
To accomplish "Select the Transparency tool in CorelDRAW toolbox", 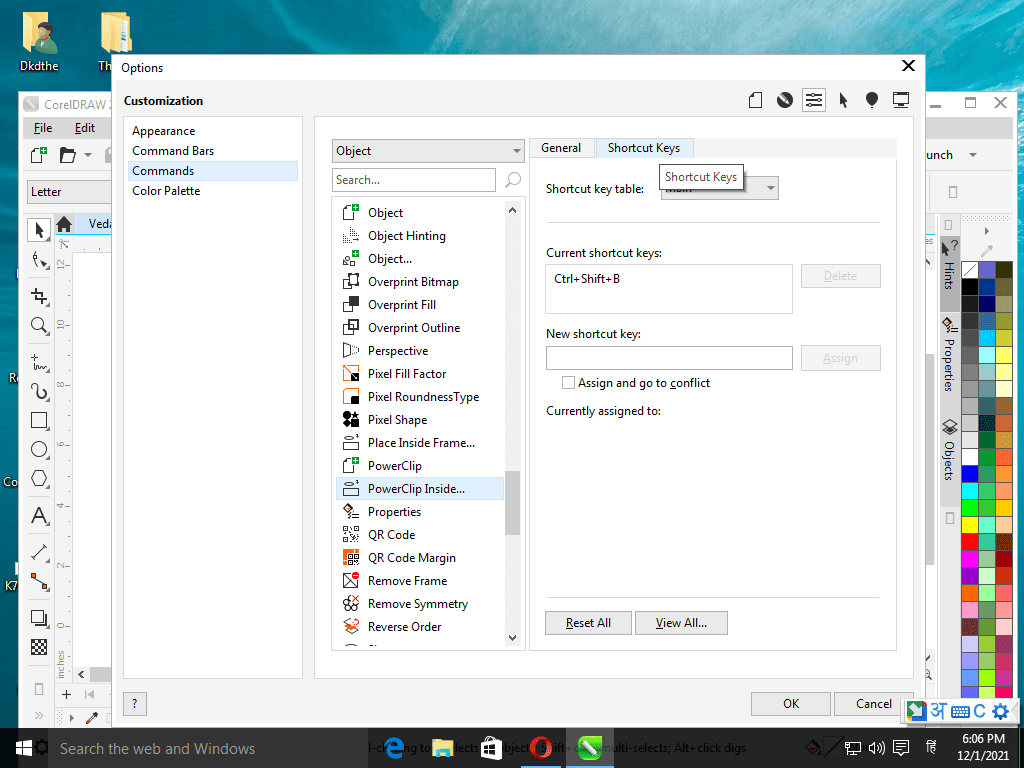I will click(39, 647).
